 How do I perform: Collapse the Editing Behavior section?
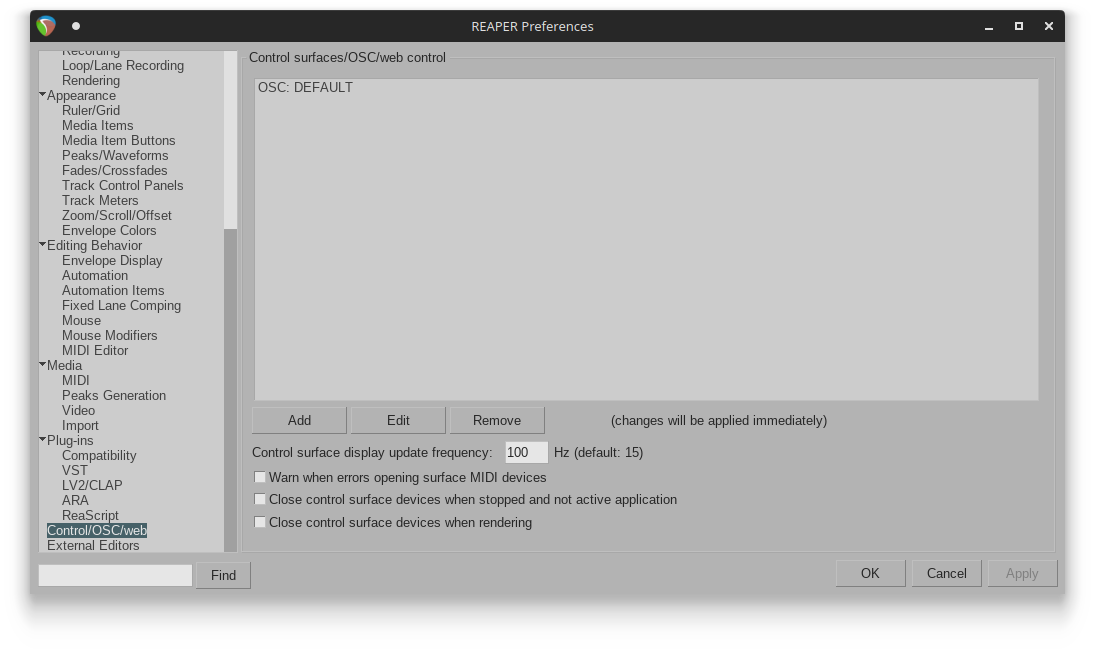point(42,245)
